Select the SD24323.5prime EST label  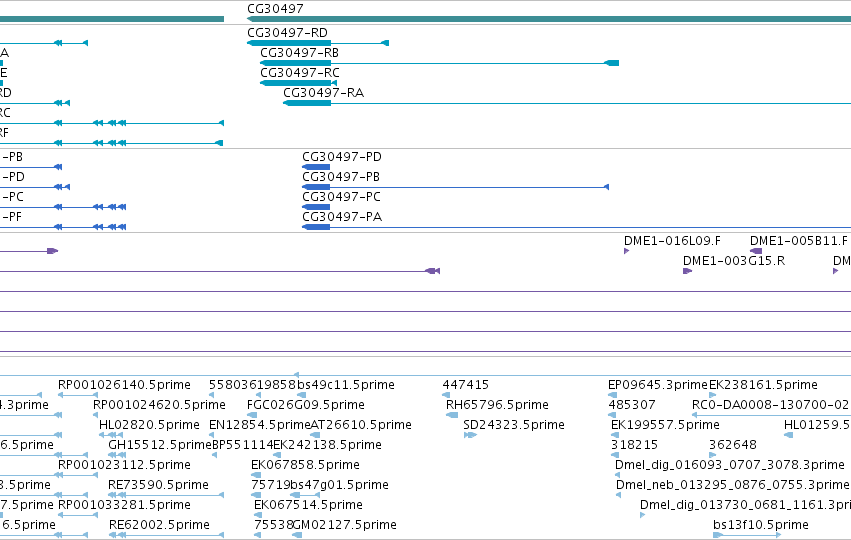click(514, 425)
